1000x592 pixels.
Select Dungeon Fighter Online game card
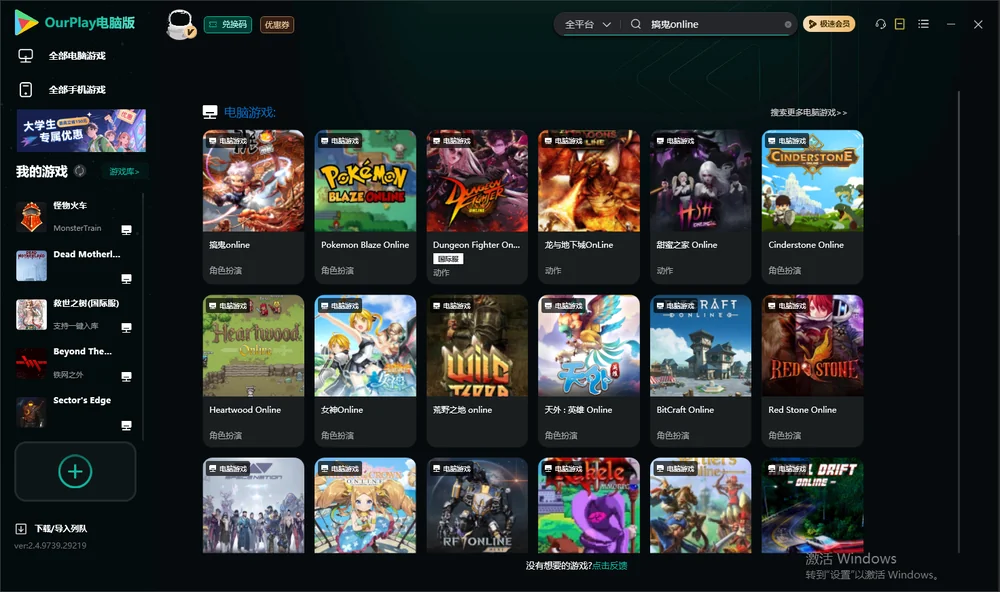pos(477,207)
